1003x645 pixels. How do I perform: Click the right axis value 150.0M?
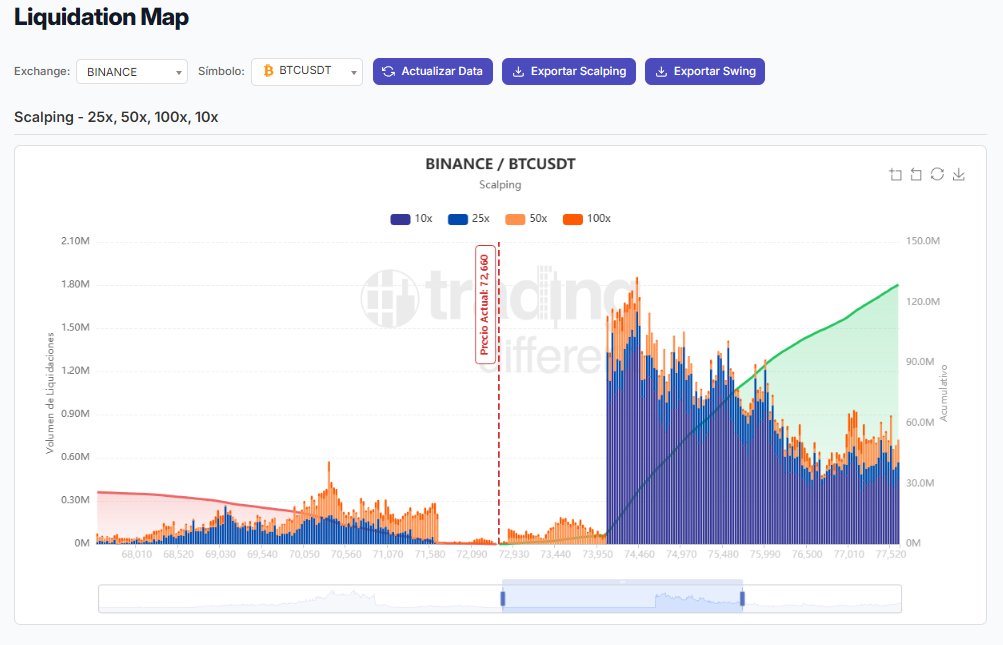point(923,241)
